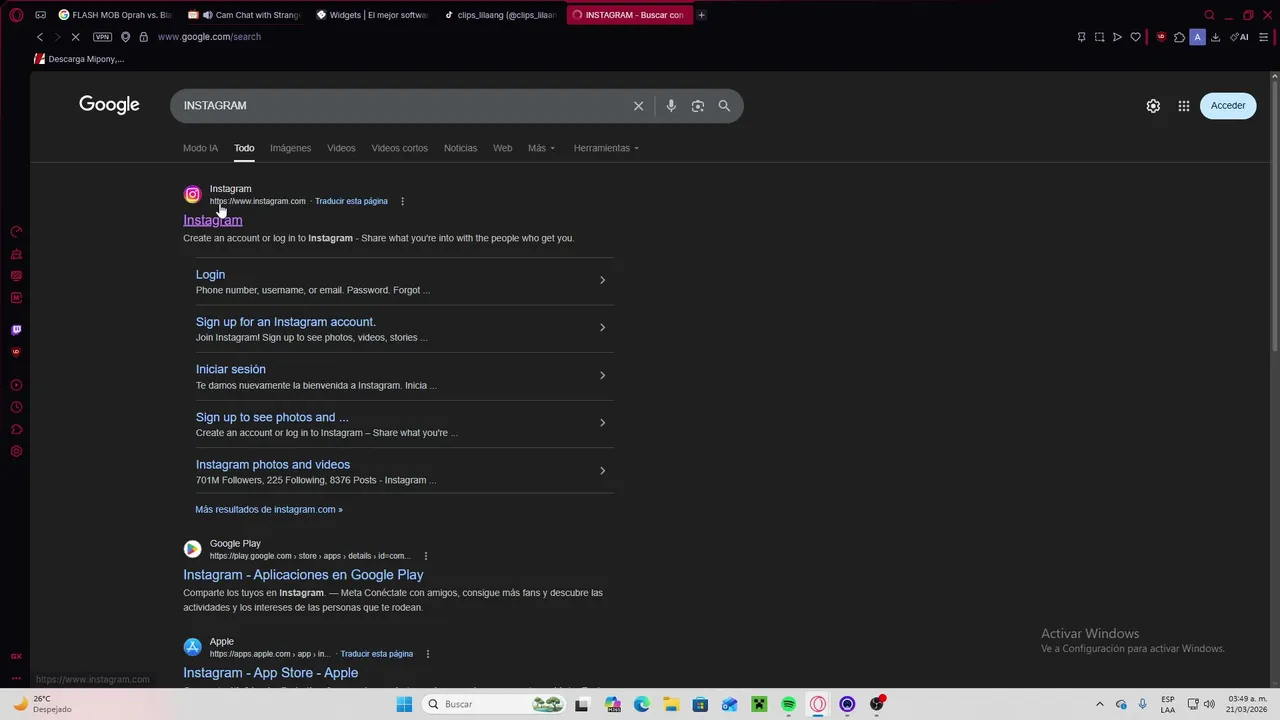
Task: Open the AI assistant button in toolbar
Action: point(1240,37)
